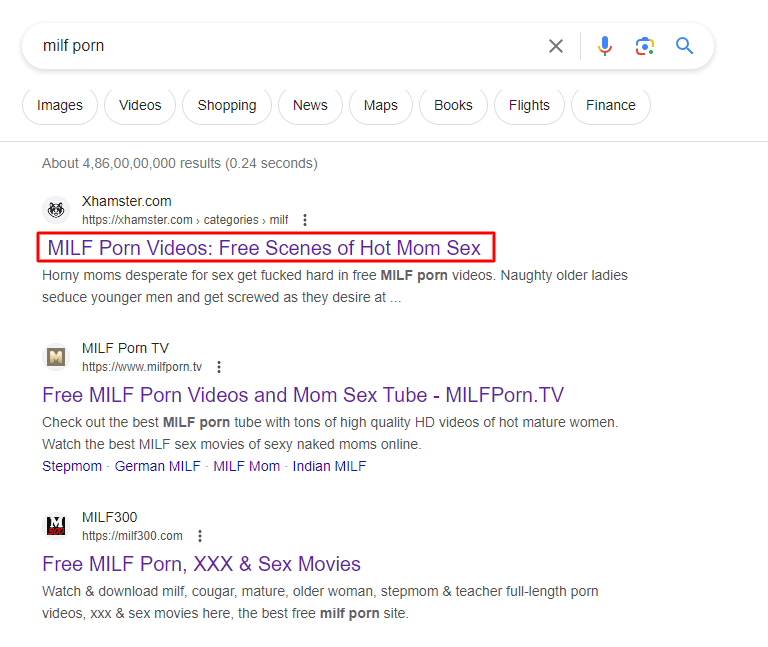Switch to the Books tab
This screenshot has width=768, height=647.
(x=453, y=105)
